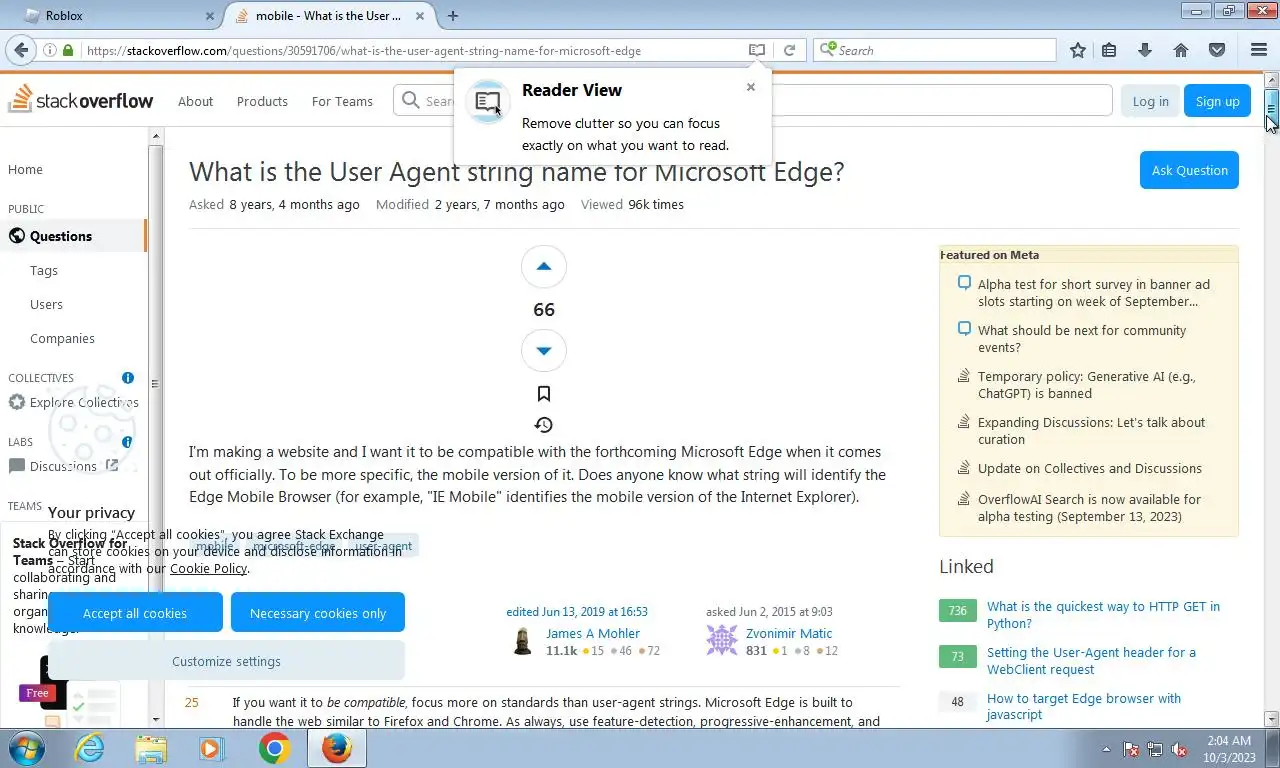Click Ask Question button
The height and width of the screenshot is (768, 1280).
point(1189,170)
